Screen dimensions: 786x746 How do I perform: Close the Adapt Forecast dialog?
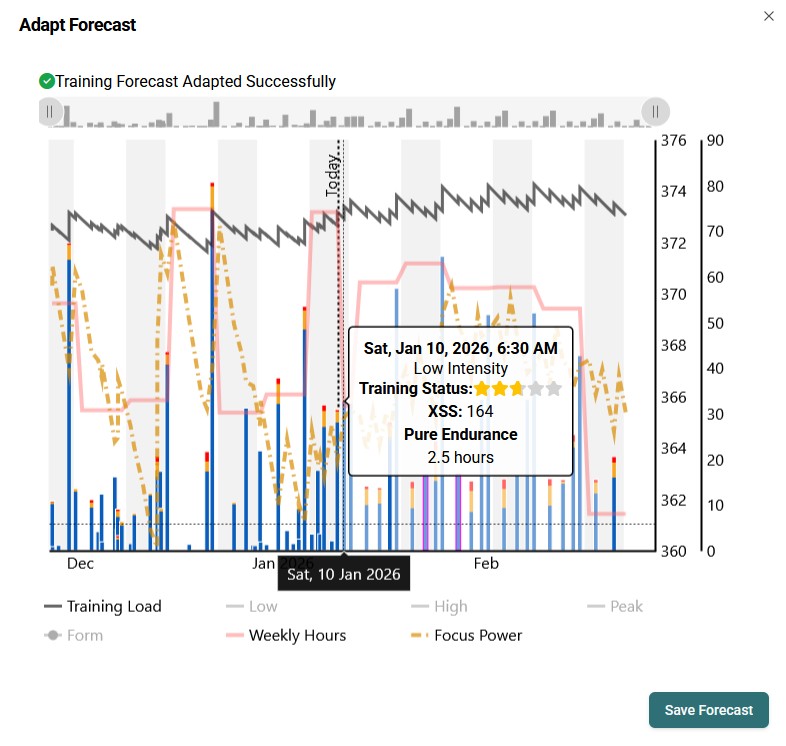pyautogui.click(x=769, y=16)
